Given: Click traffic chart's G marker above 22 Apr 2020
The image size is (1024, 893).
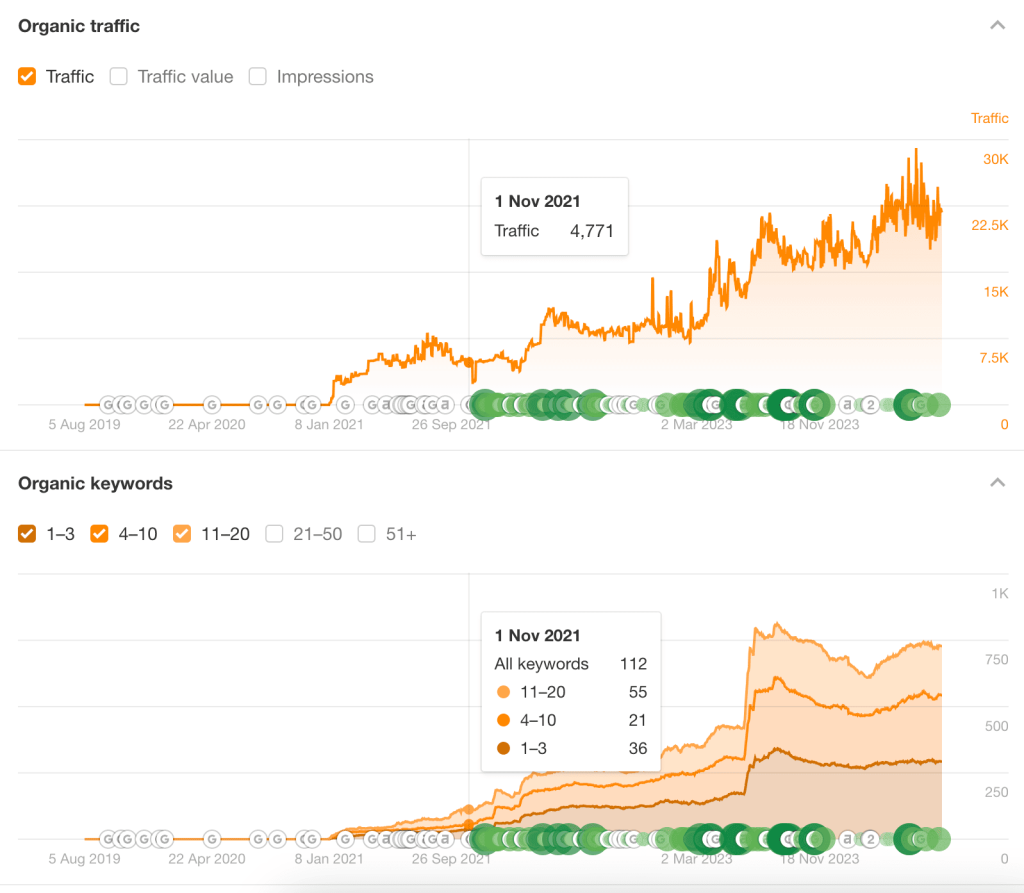Looking at the screenshot, I should click(212, 405).
